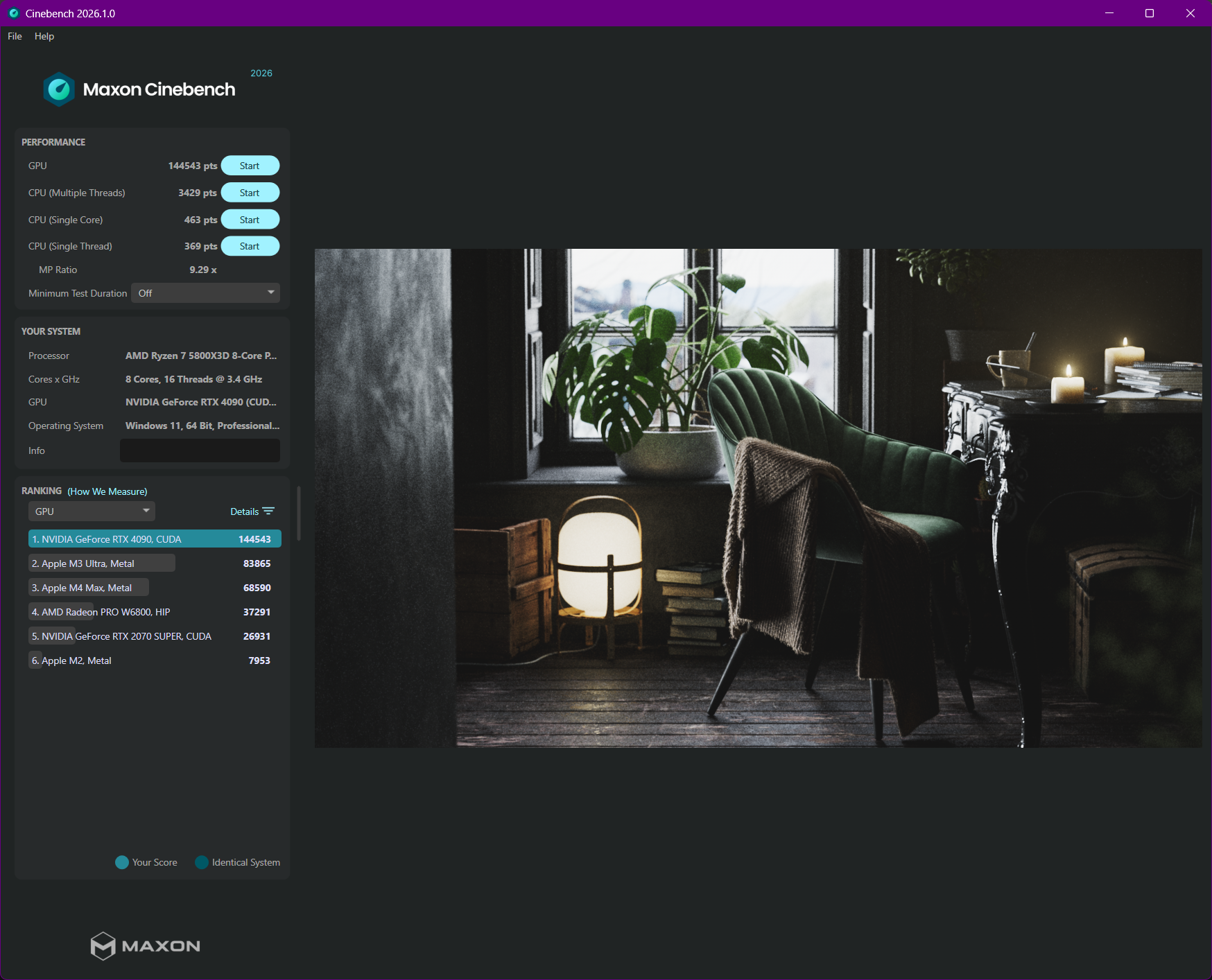Open the File menu

pos(15,36)
